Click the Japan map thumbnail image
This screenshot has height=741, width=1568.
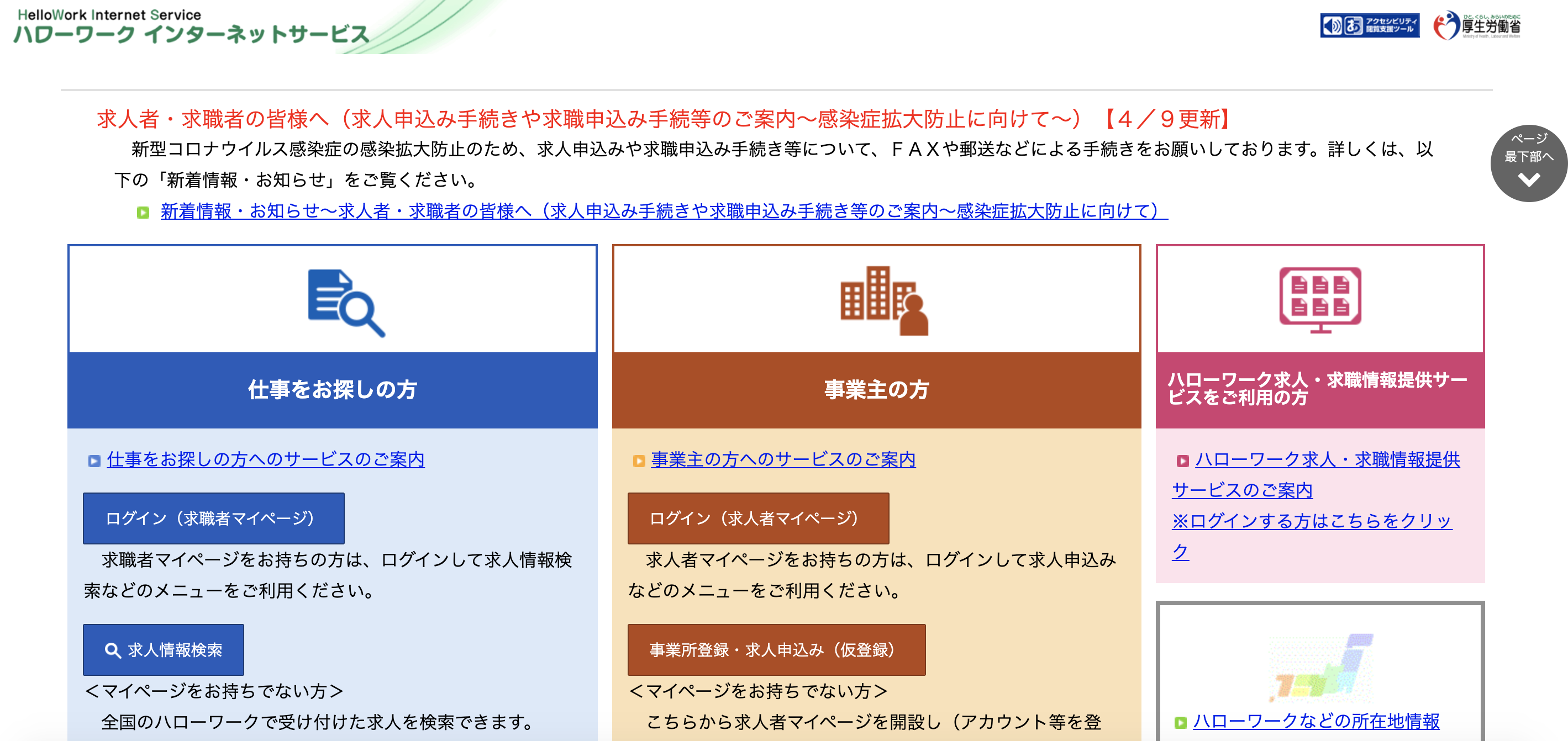[x=1321, y=668]
